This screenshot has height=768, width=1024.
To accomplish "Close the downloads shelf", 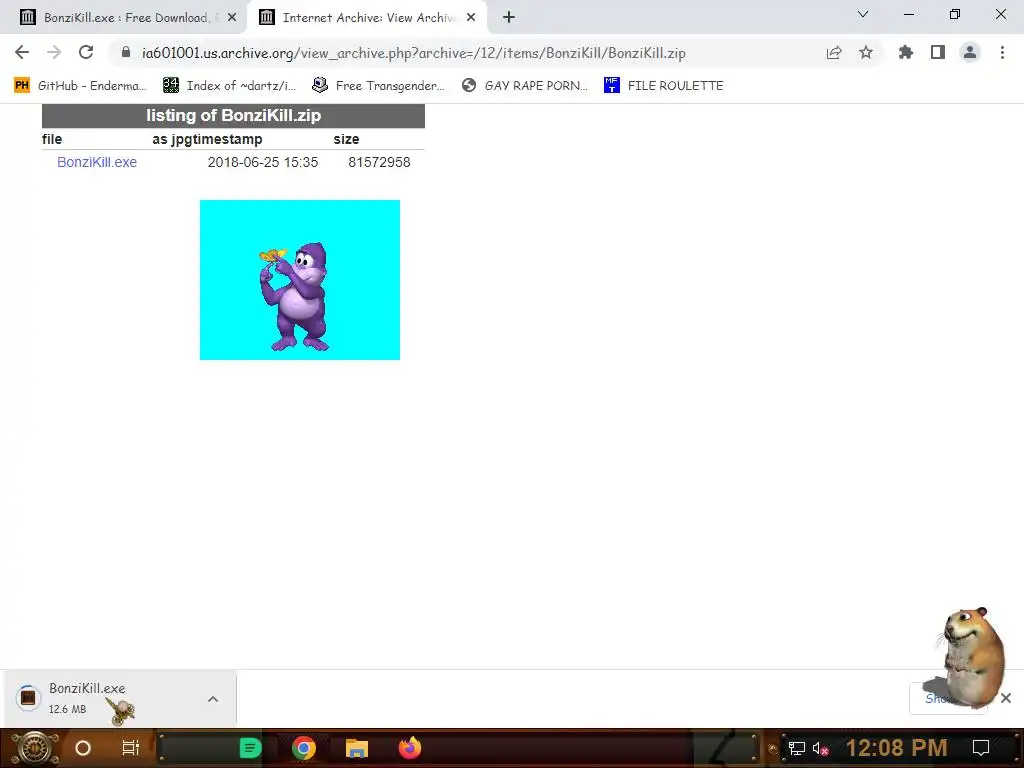I will tap(1006, 698).
